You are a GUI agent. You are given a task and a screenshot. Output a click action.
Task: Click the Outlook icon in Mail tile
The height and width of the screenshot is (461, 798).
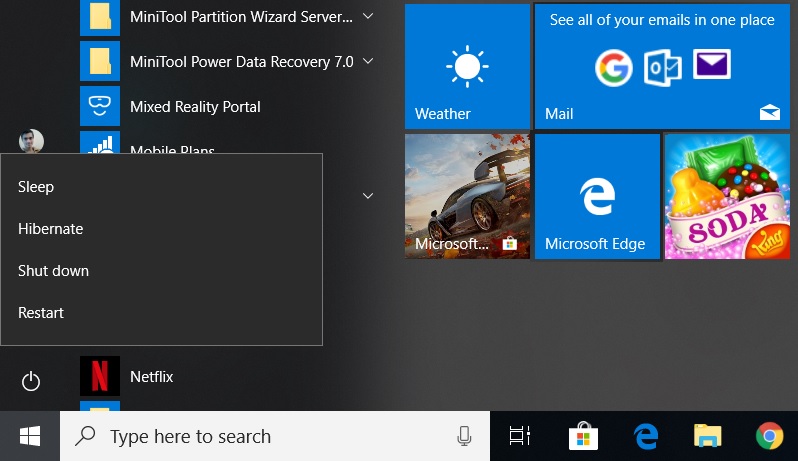pos(662,68)
